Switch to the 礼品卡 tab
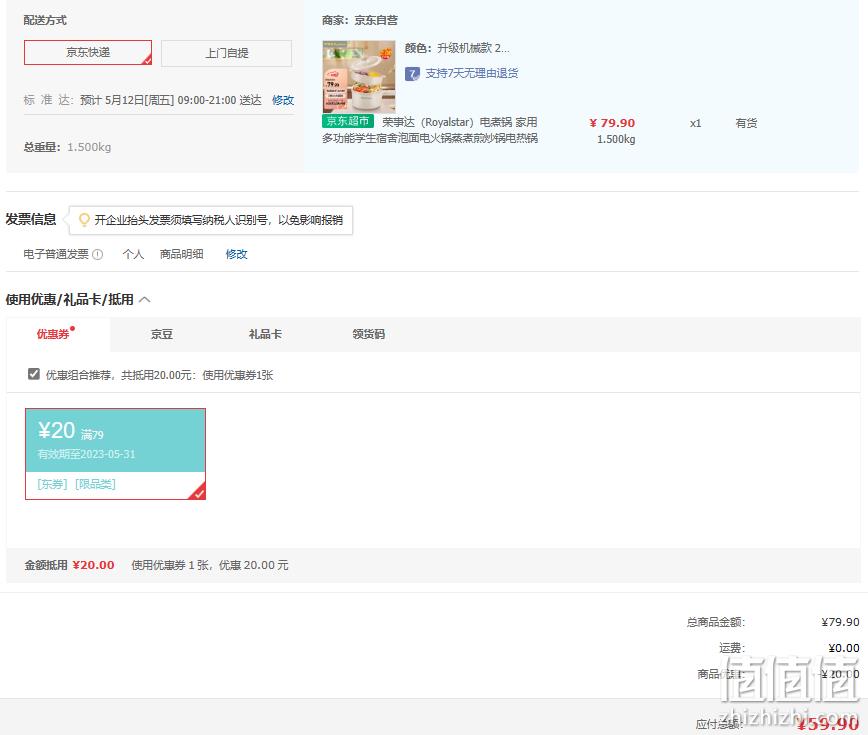 [265, 334]
